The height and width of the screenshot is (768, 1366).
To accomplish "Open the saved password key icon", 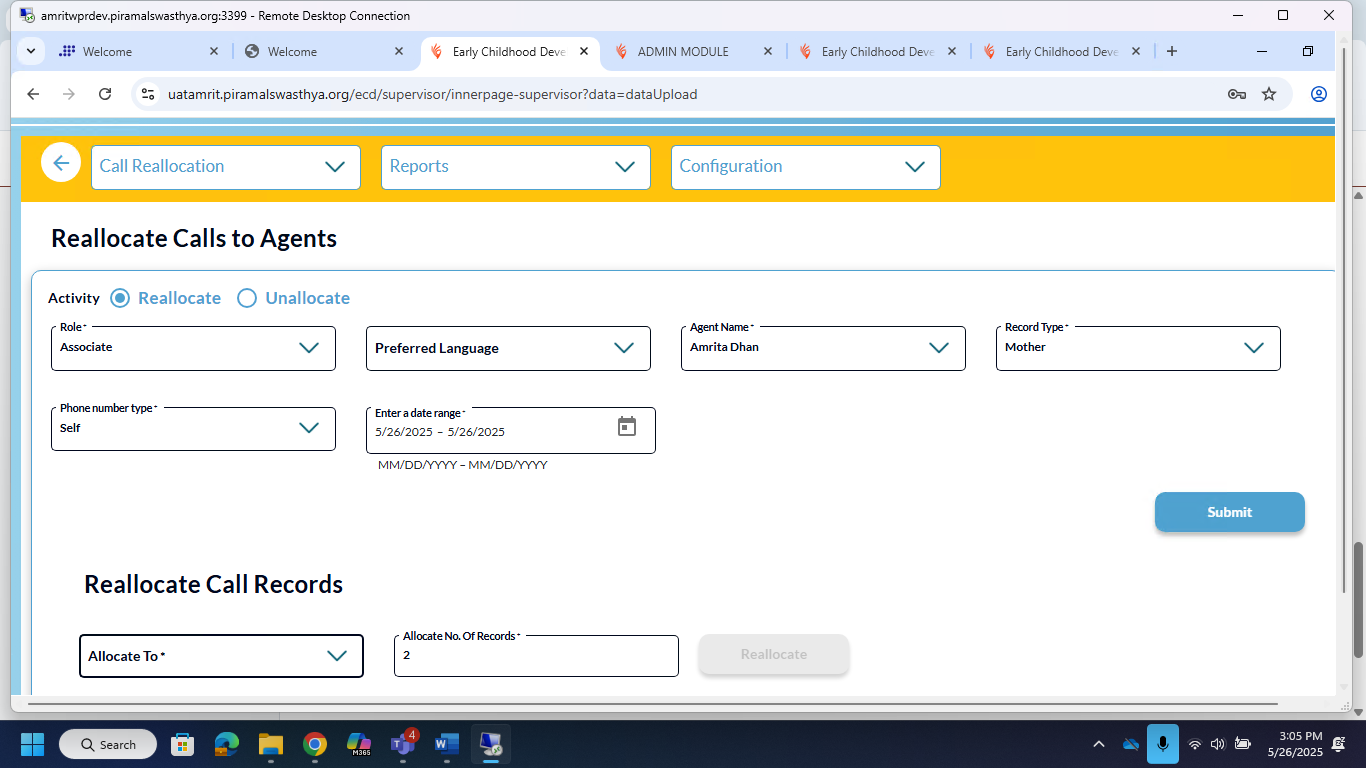I will [1237, 94].
